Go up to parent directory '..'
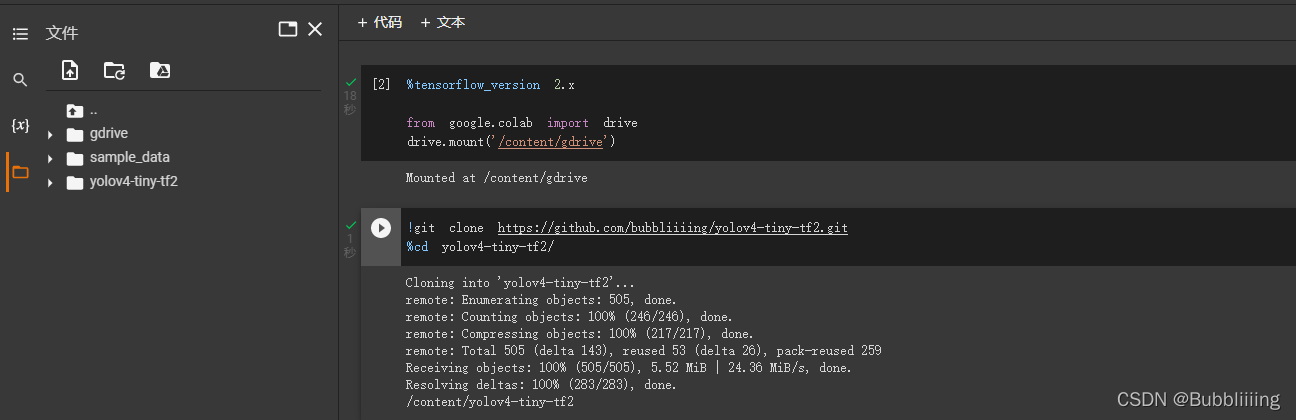 (x=82, y=110)
